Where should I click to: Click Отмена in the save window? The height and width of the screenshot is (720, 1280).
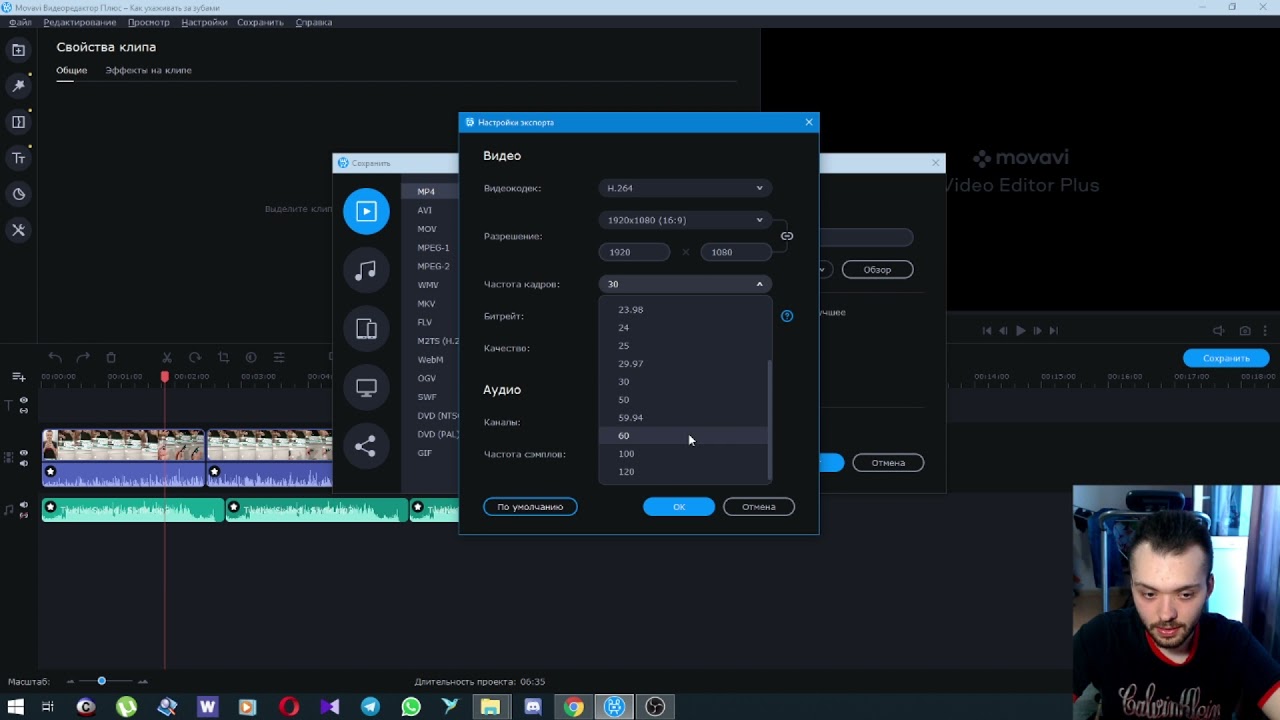point(888,463)
